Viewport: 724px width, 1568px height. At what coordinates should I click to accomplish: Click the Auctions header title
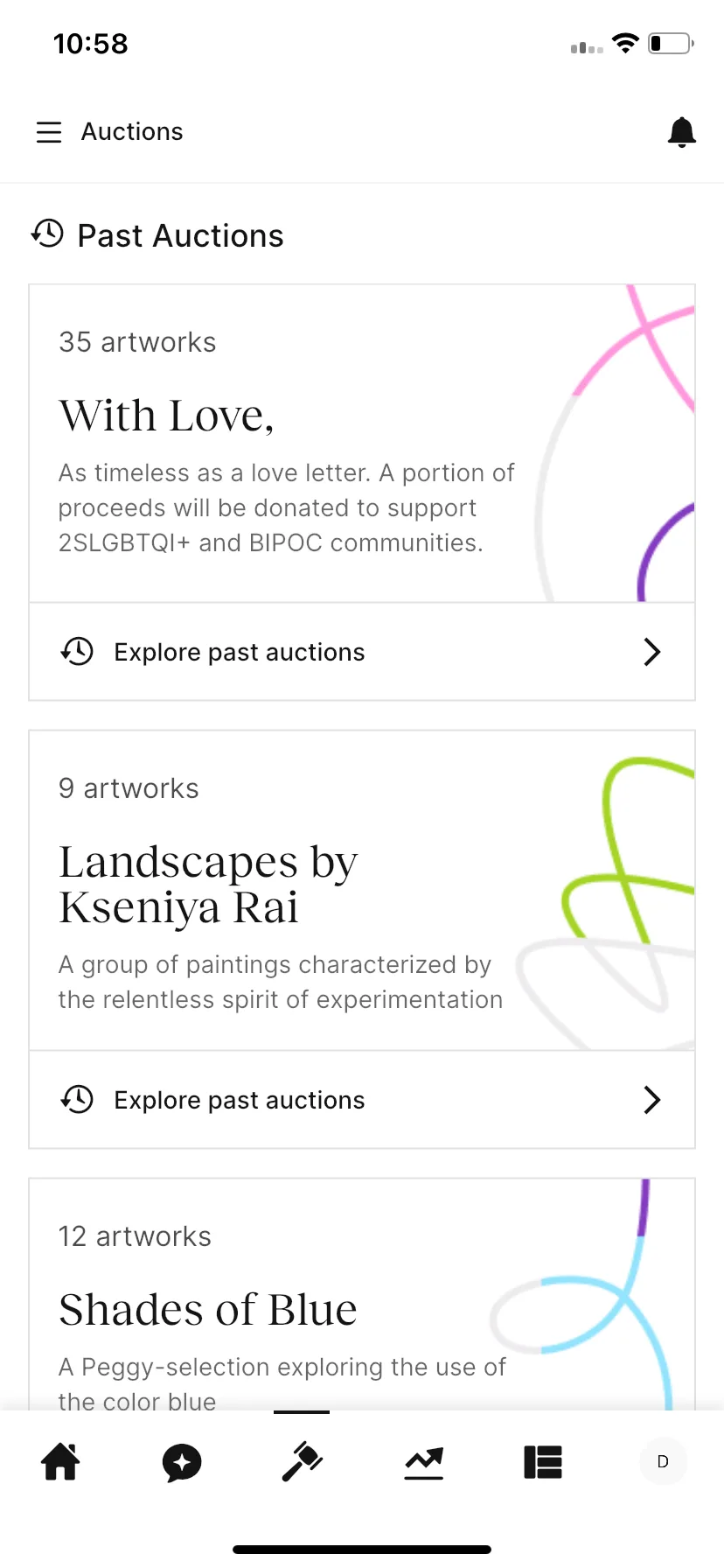click(132, 132)
